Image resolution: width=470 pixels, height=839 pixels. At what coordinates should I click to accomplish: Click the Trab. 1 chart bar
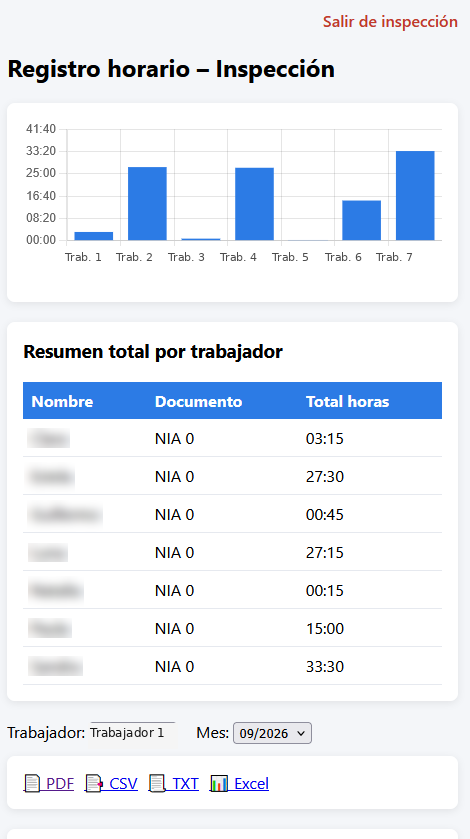(x=94, y=236)
